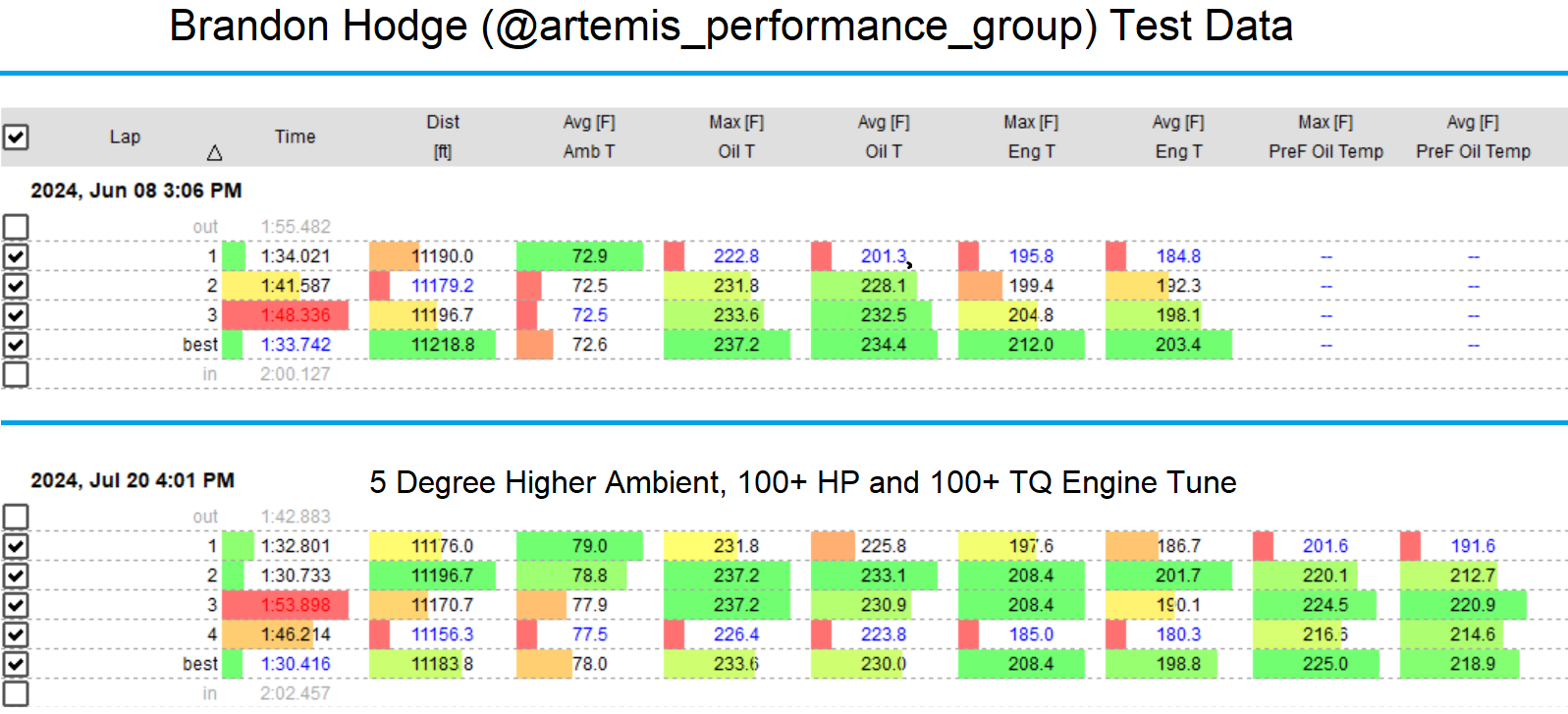This screenshot has width=1568, height=714.
Task: Select the Avg Amb T column header
Action: pos(589,137)
